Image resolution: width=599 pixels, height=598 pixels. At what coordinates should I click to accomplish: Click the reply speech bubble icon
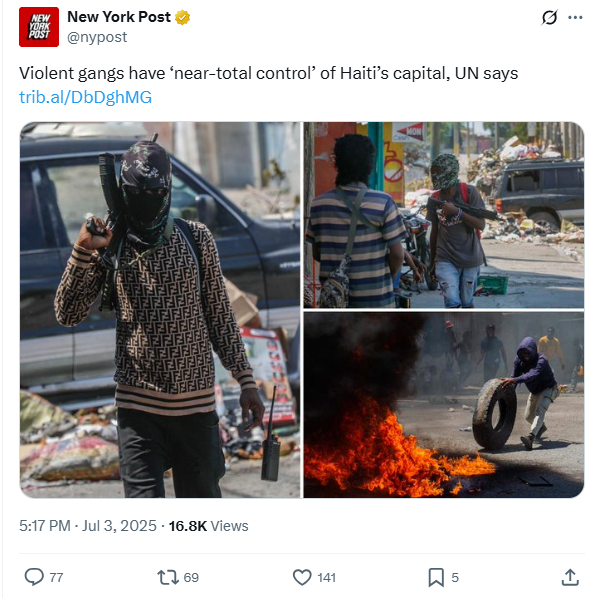pyautogui.click(x=34, y=577)
